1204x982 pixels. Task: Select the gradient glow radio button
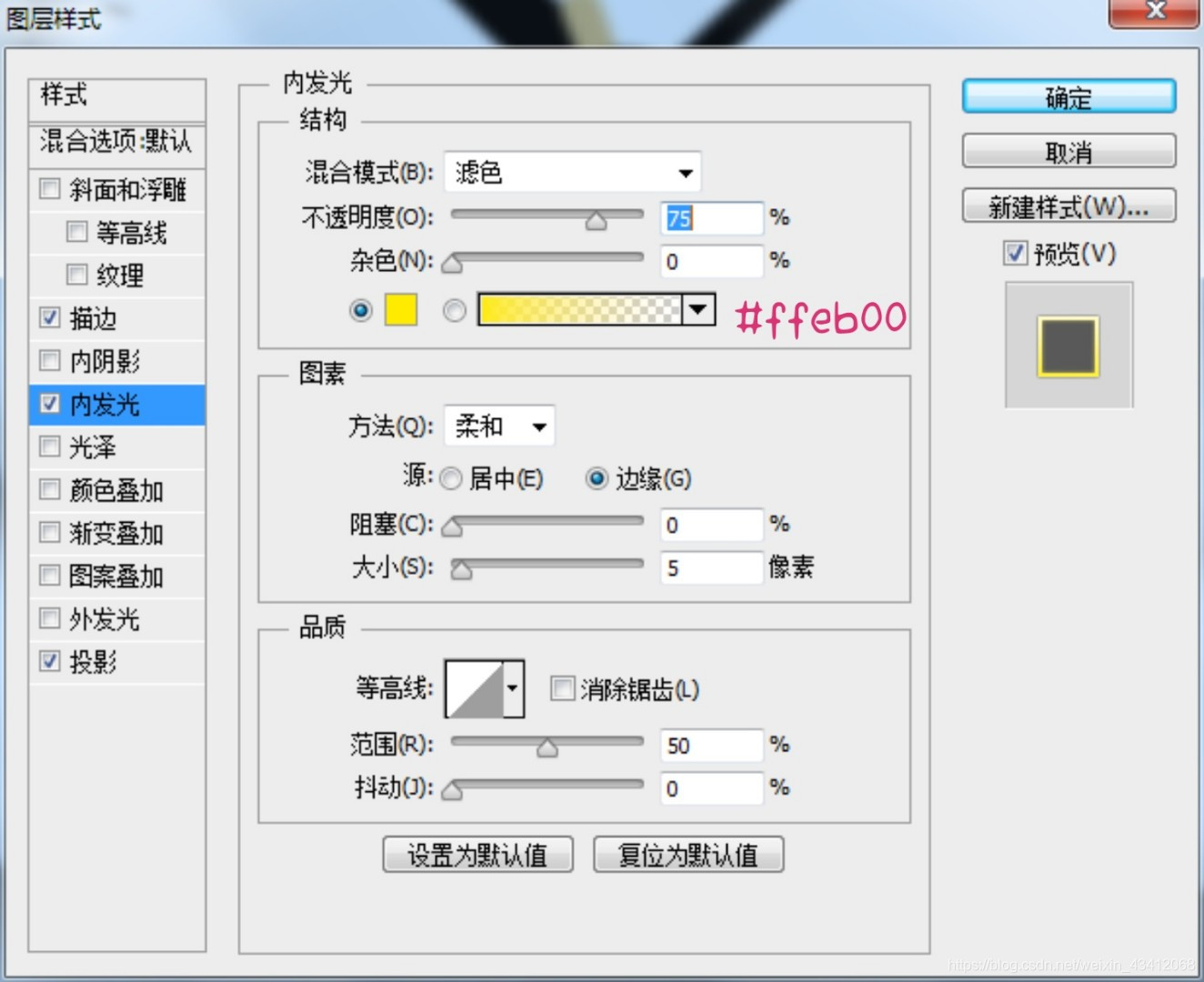click(454, 310)
